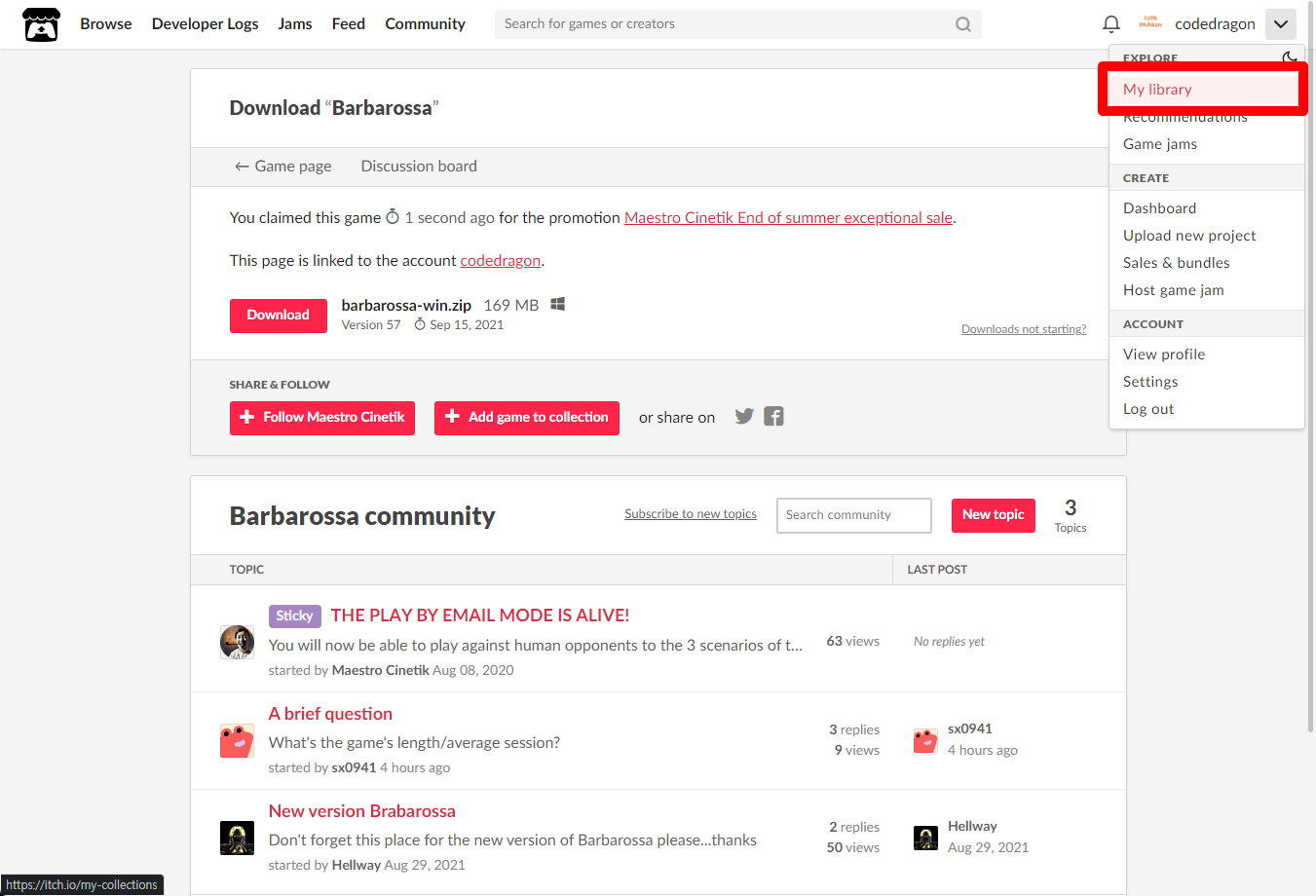Click Log out
This screenshot has width=1316, height=896.
[x=1148, y=409]
